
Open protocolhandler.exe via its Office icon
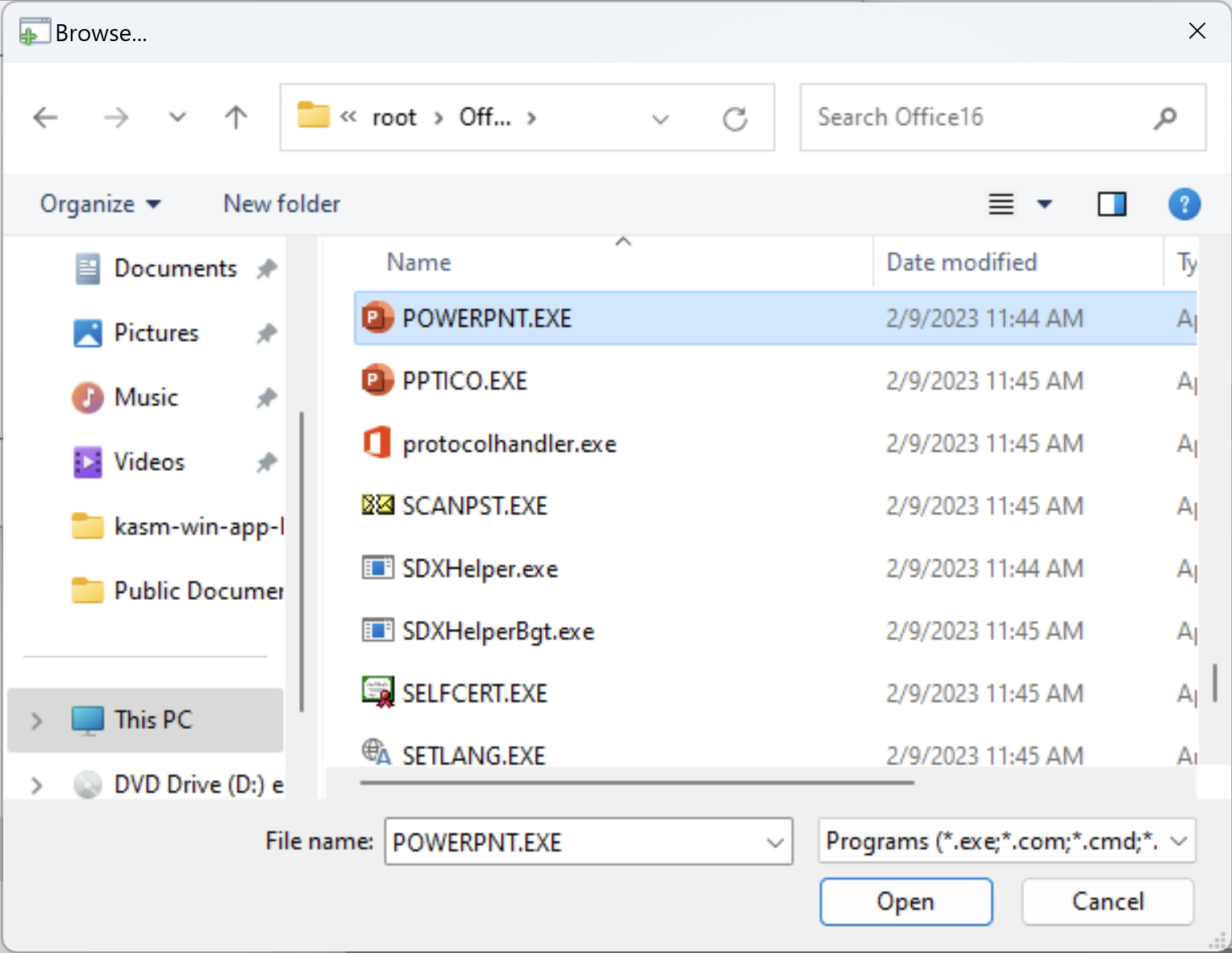pos(376,443)
